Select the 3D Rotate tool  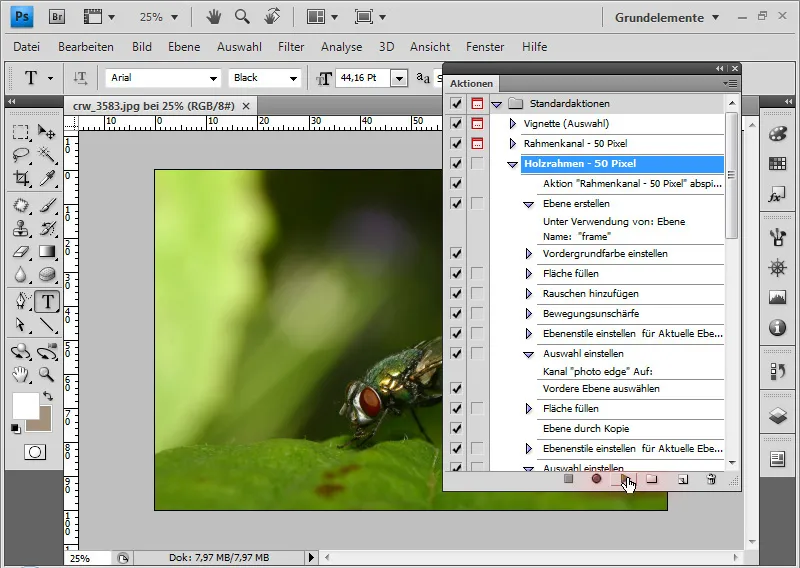tap(21, 352)
